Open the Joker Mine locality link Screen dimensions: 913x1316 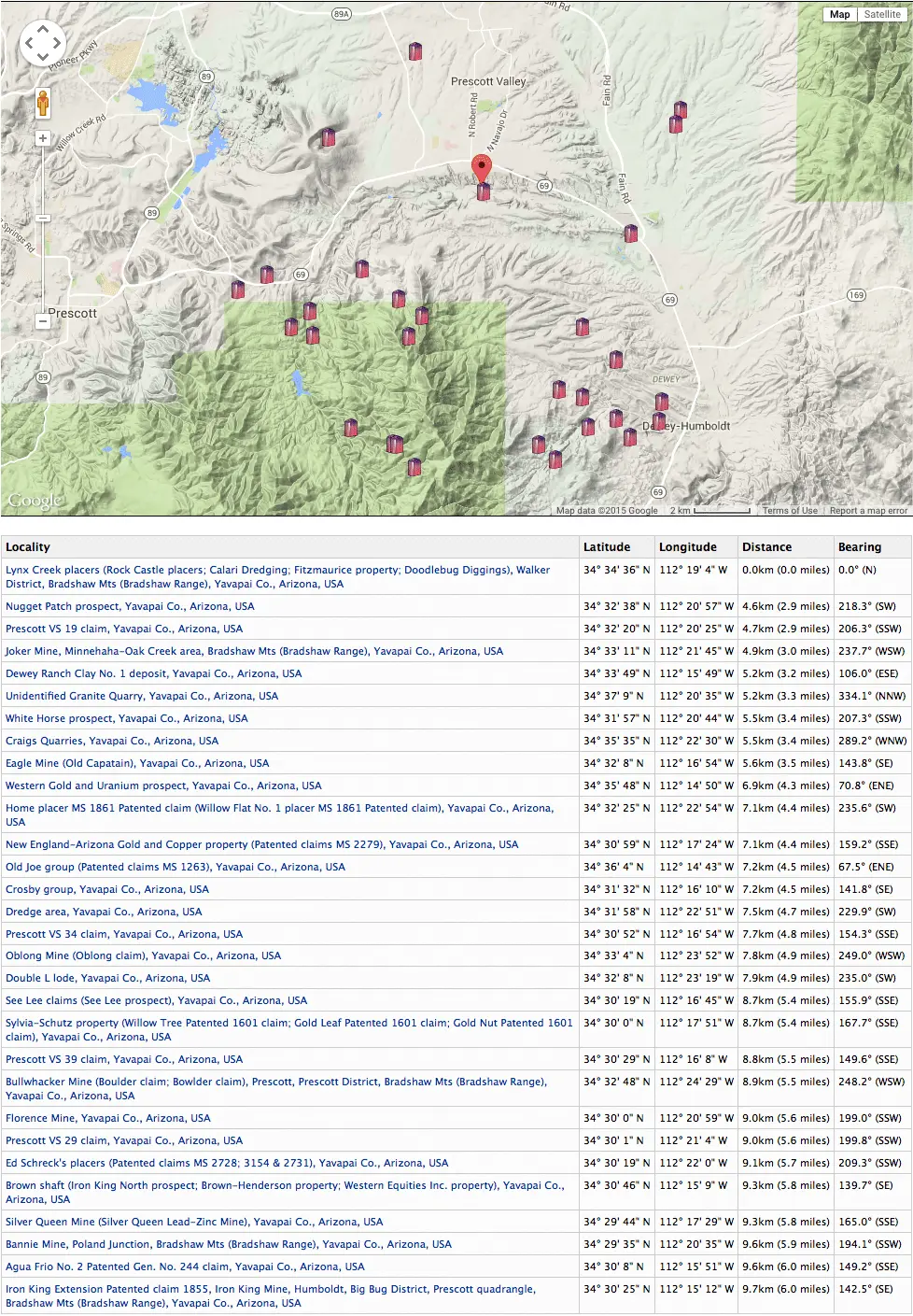[x=254, y=651]
